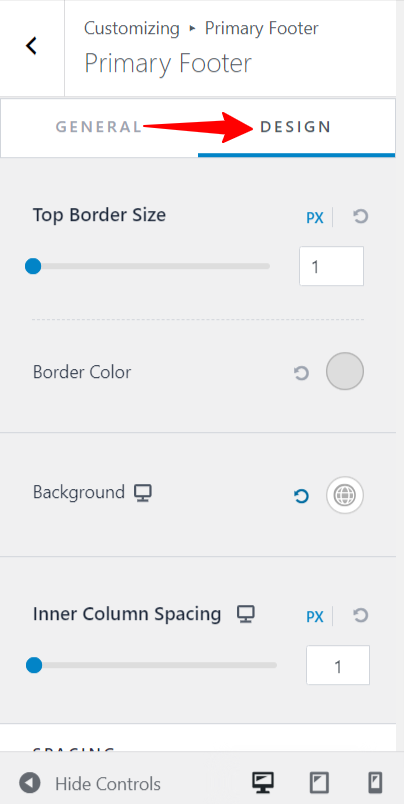Reset the Border Color setting

click(301, 373)
